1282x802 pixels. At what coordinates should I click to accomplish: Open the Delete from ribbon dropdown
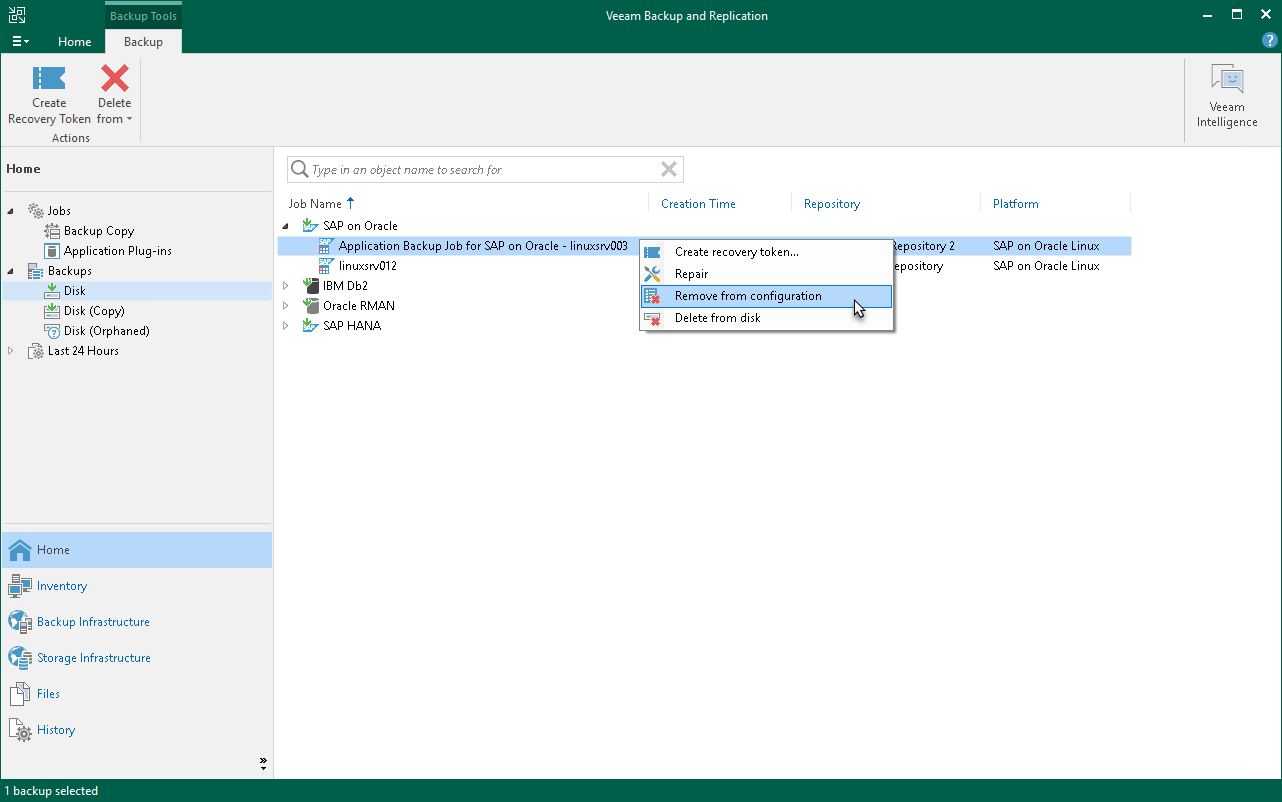[114, 95]
